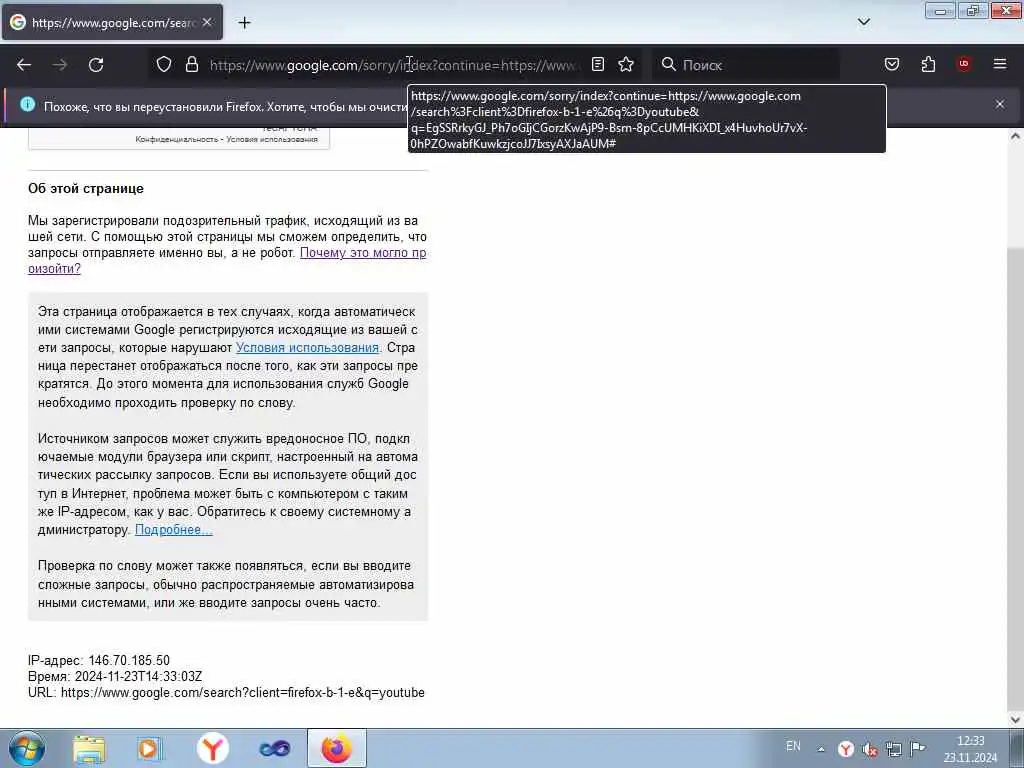Viewport: 1024px width, 768px height.
Task: Bookmark this page with the star icon
Action: pyautogui.click(x=626, y=64)
